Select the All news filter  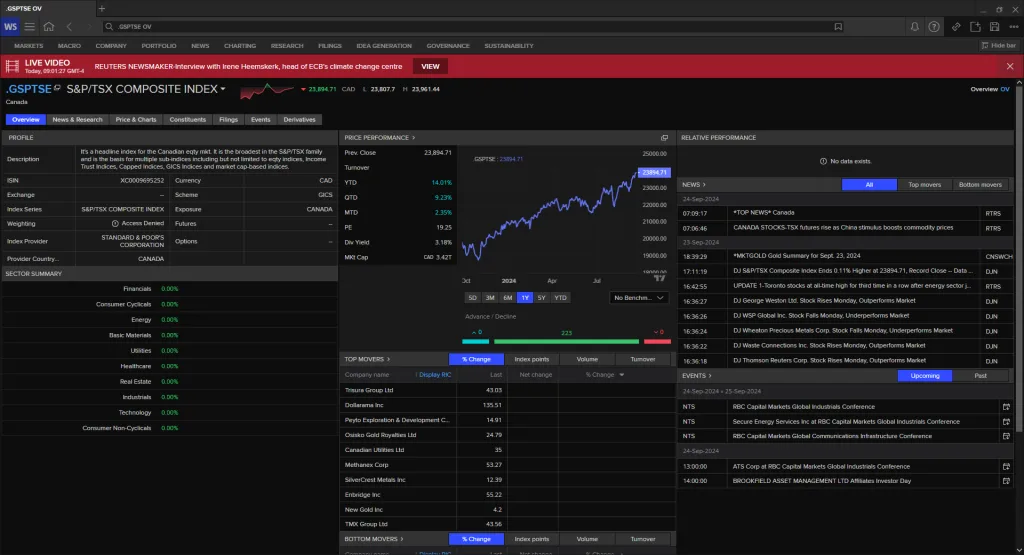click(x=869, y=185)
